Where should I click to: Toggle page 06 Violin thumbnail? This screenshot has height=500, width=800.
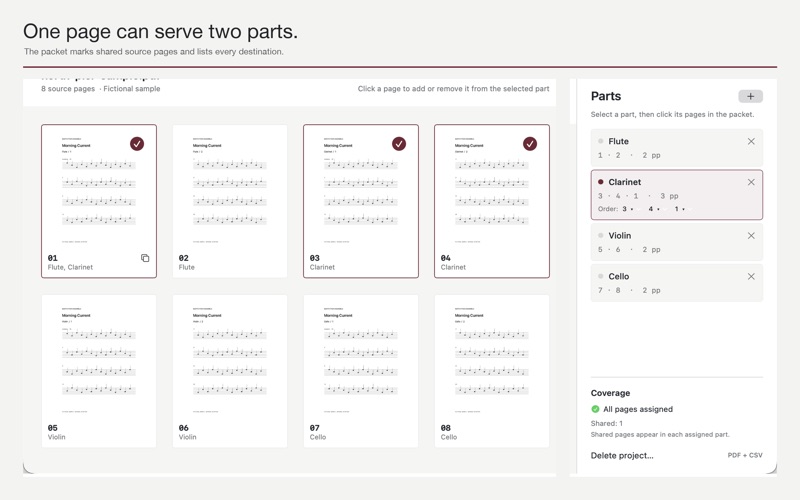tap(230, 371)
